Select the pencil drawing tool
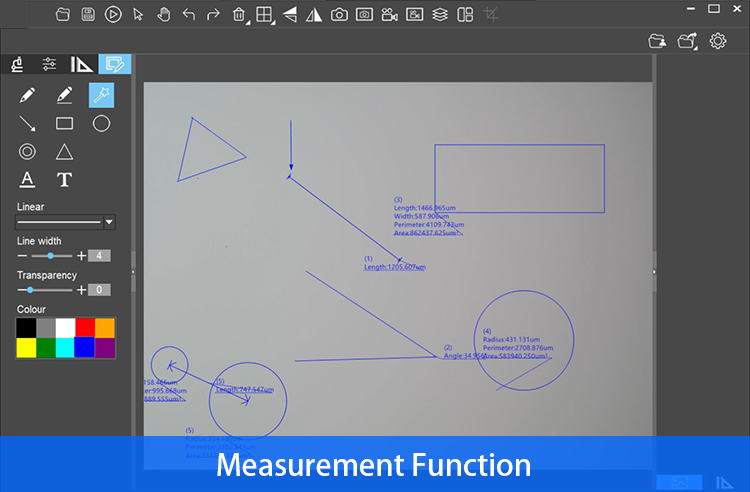750x492 pixels. click(x=27, y=95)
